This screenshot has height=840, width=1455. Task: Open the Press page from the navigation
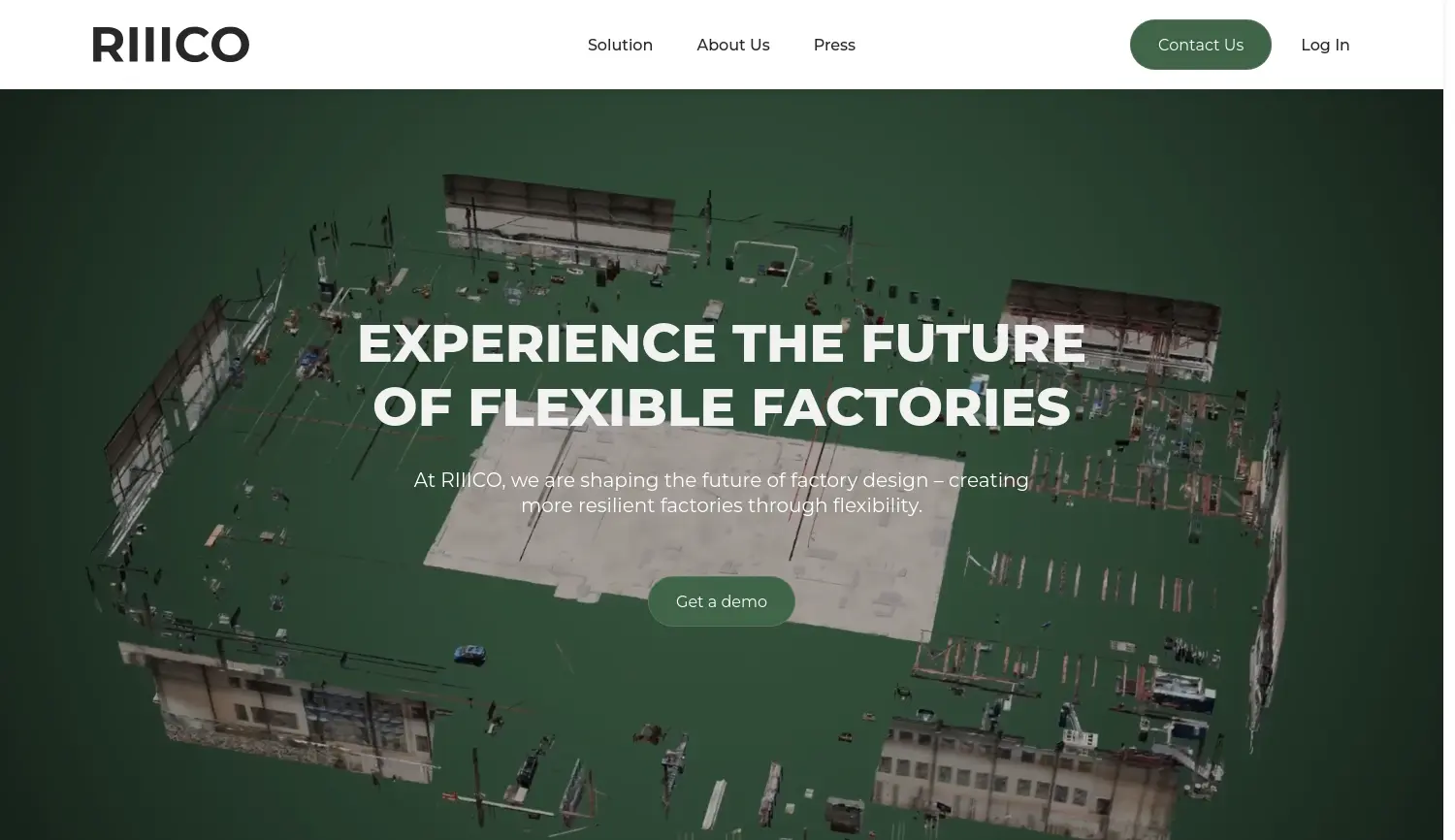(834, 45)
